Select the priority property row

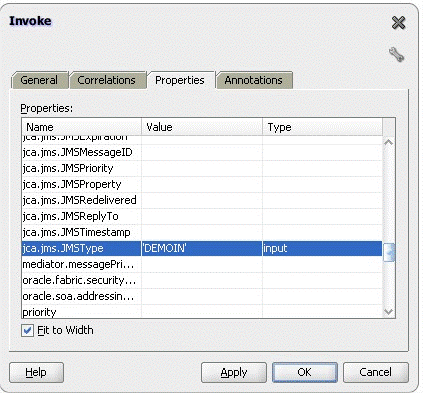tap(202, 312)
